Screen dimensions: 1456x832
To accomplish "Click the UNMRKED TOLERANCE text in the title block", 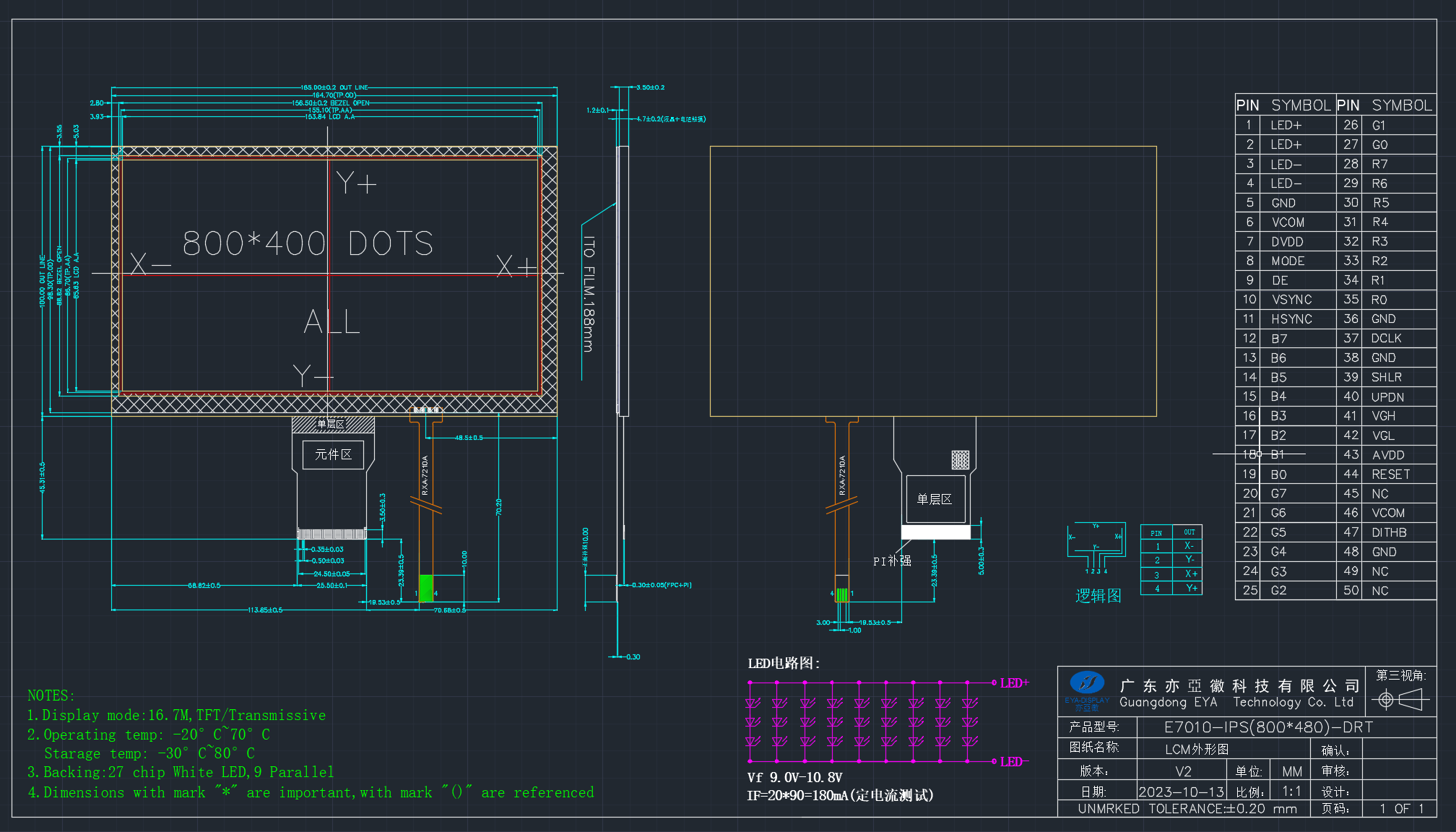I will [x=1187, y=809].
